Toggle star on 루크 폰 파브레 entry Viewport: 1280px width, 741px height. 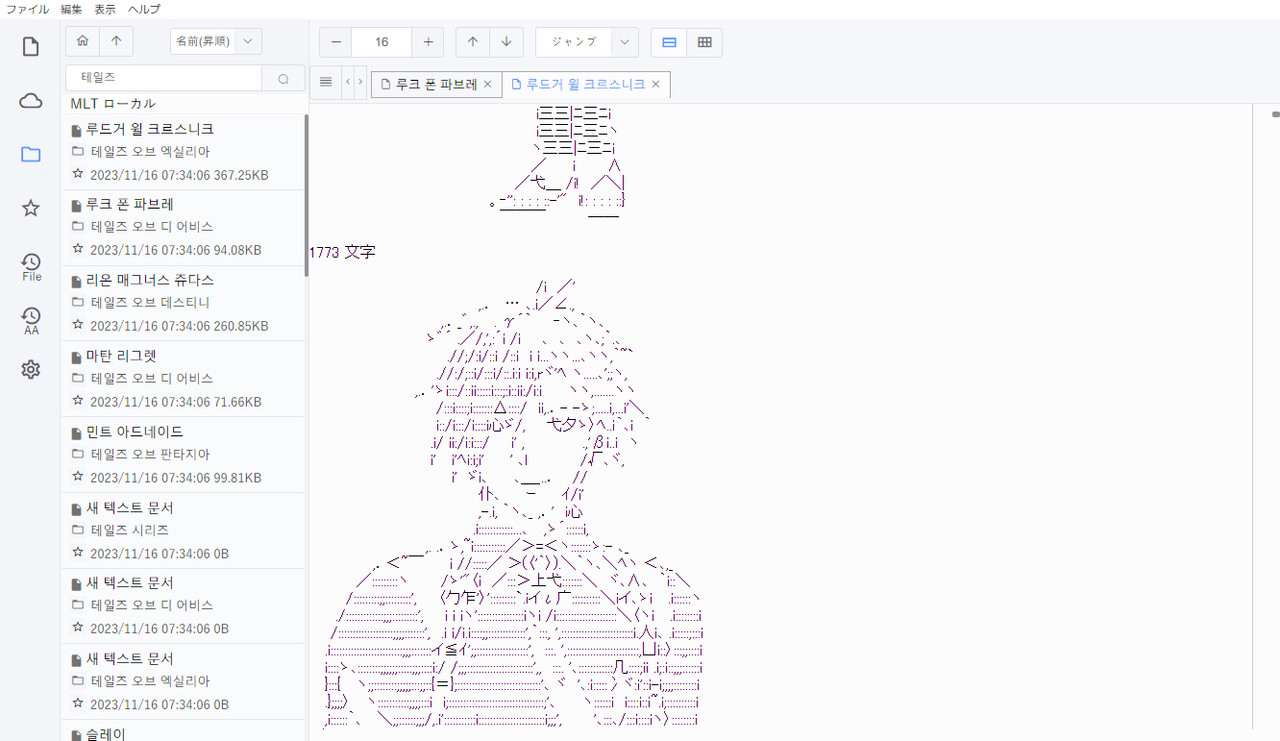(78, 249)
